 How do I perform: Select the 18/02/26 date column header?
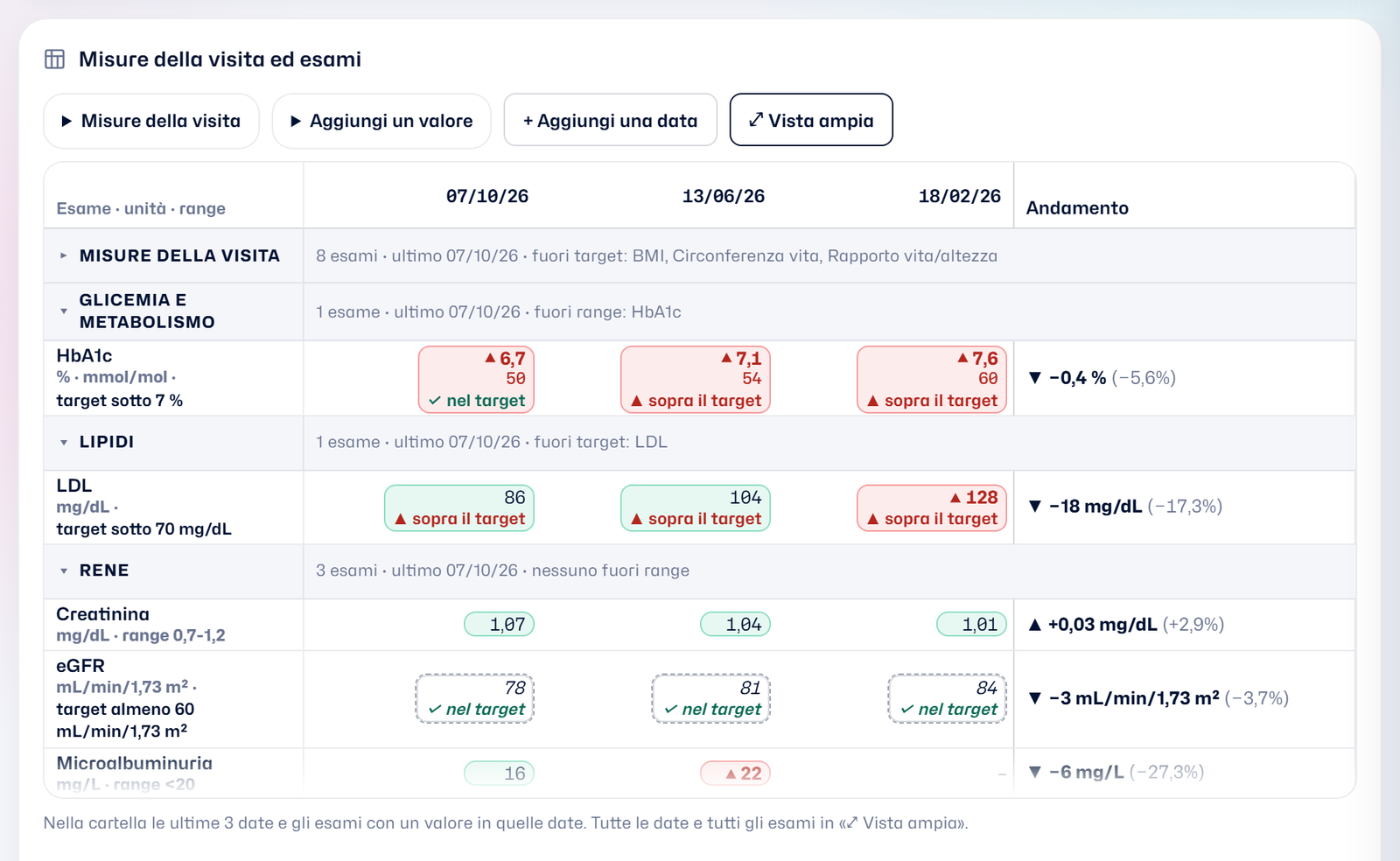960,196
